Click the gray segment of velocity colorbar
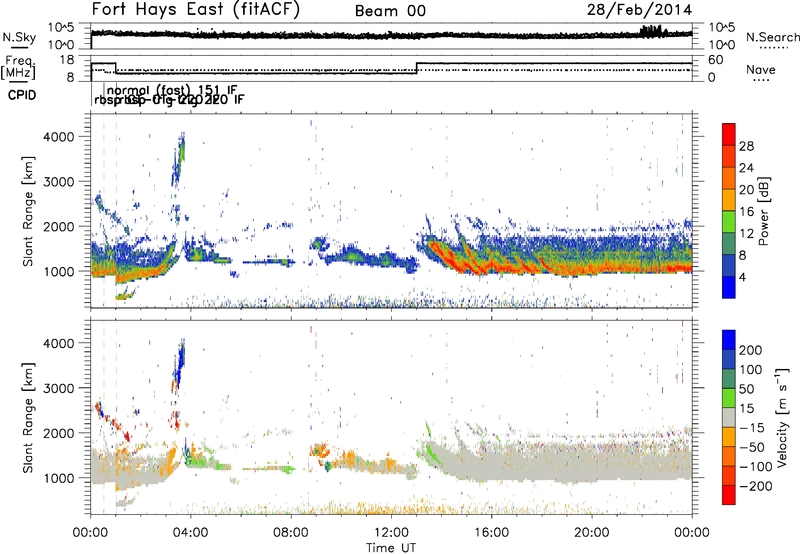Image resolution: width=800 pixels, height=554 pixels. 729,417
